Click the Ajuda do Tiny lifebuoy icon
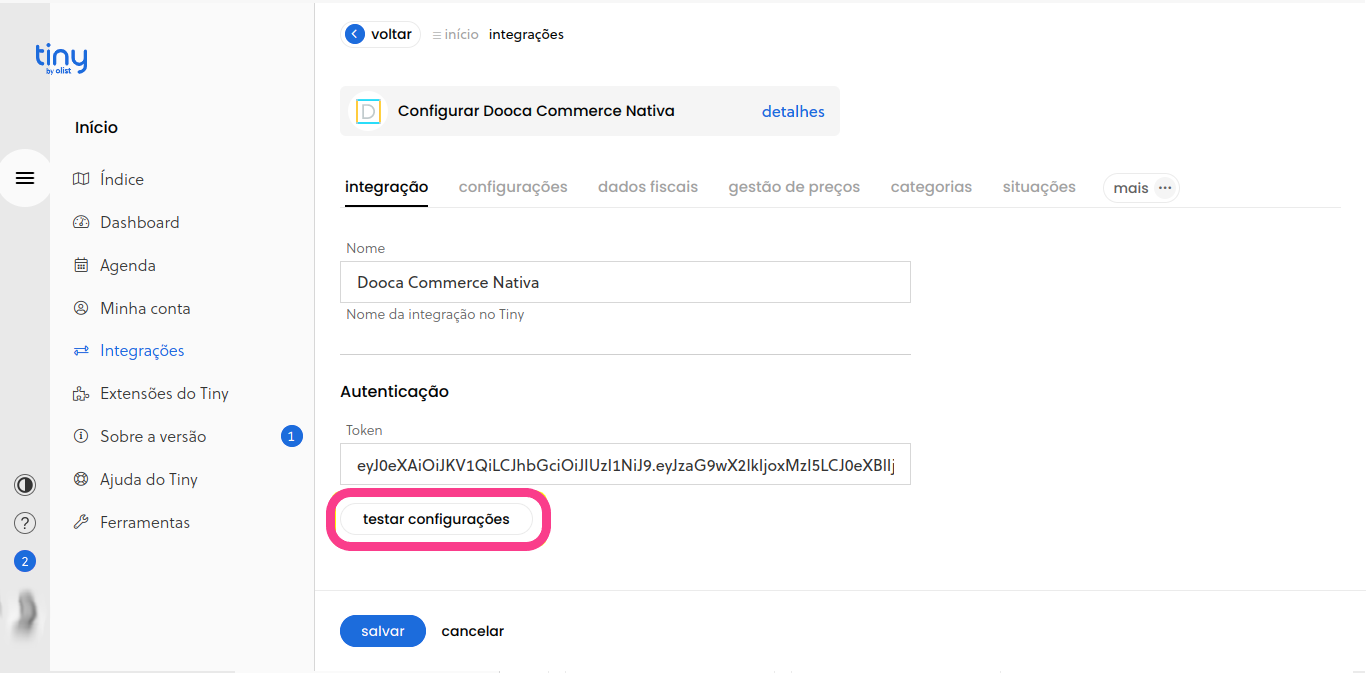The height and width of the screenshot is (673, 1366). [81, 479]
